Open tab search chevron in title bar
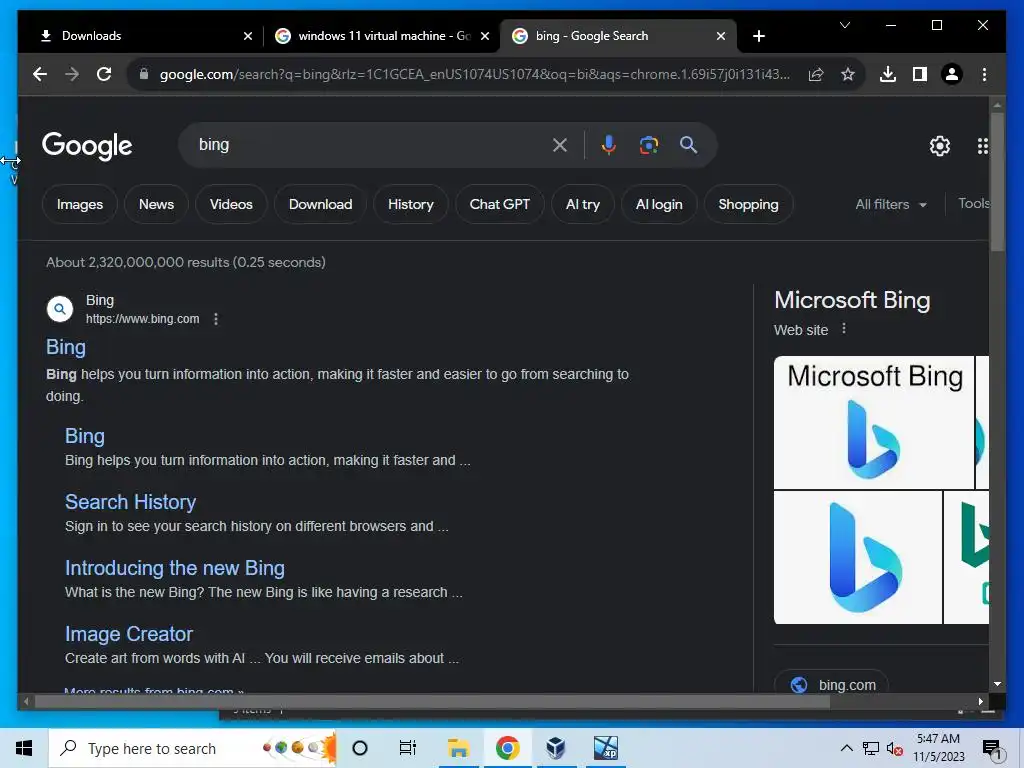 point(844,25)
